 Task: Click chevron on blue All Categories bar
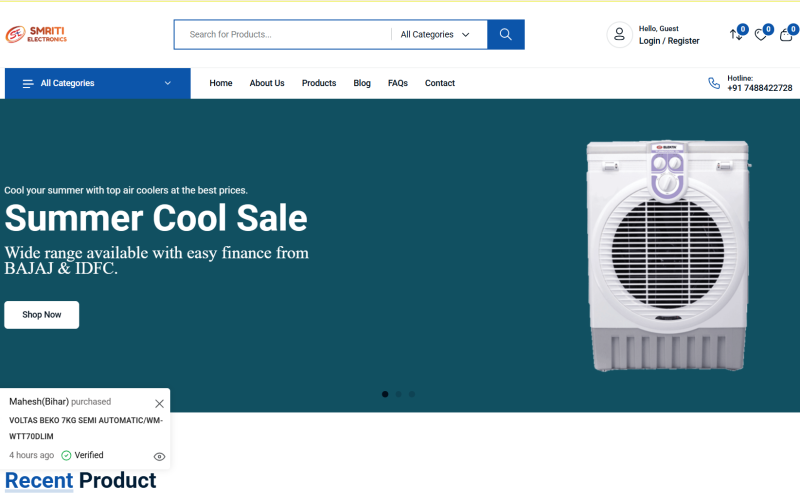tap(168, 83)
